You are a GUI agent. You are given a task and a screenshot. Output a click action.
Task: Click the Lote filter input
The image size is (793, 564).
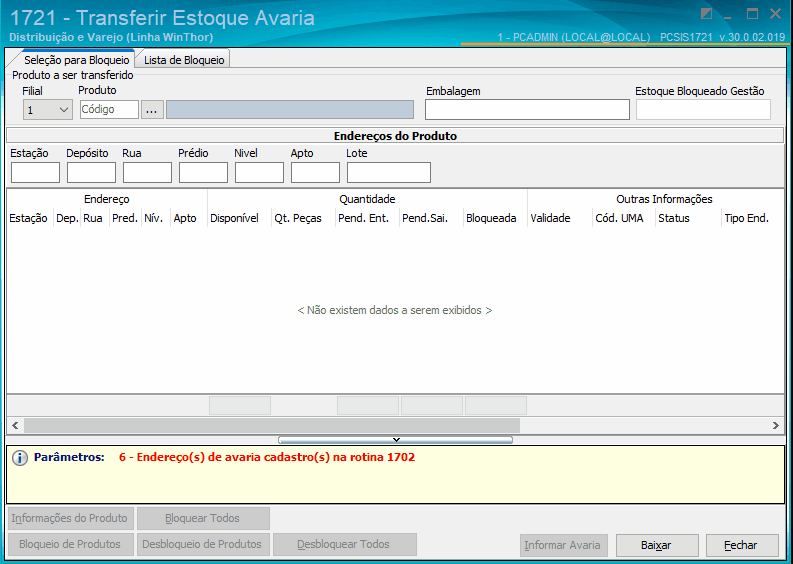click(389, 172)
